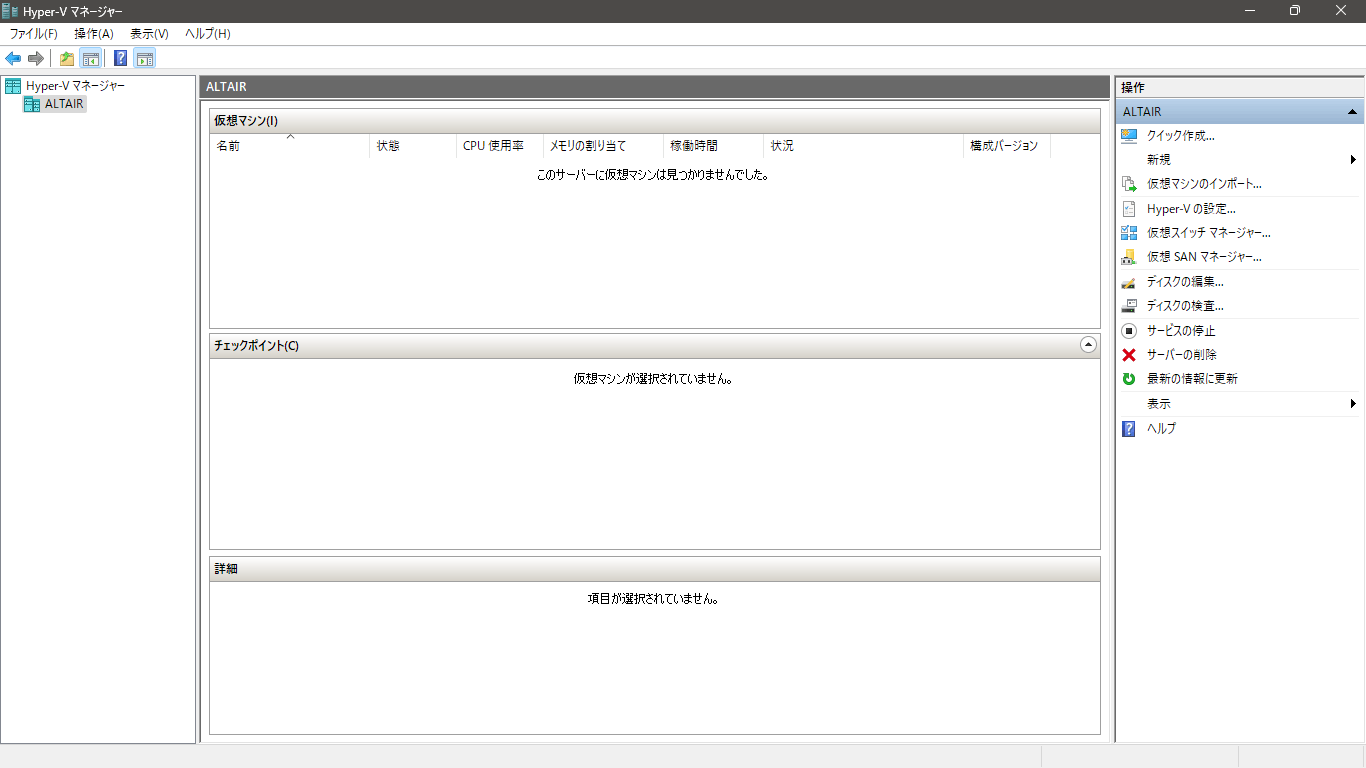Open クイック作成... action

[x=1181, y=136]
